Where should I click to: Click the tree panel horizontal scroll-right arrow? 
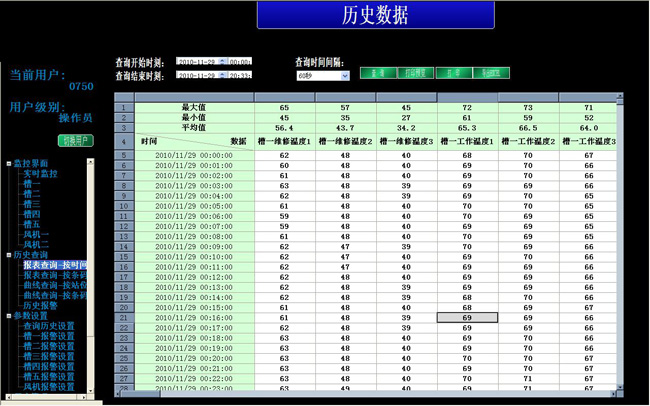[x=84, y=397]
